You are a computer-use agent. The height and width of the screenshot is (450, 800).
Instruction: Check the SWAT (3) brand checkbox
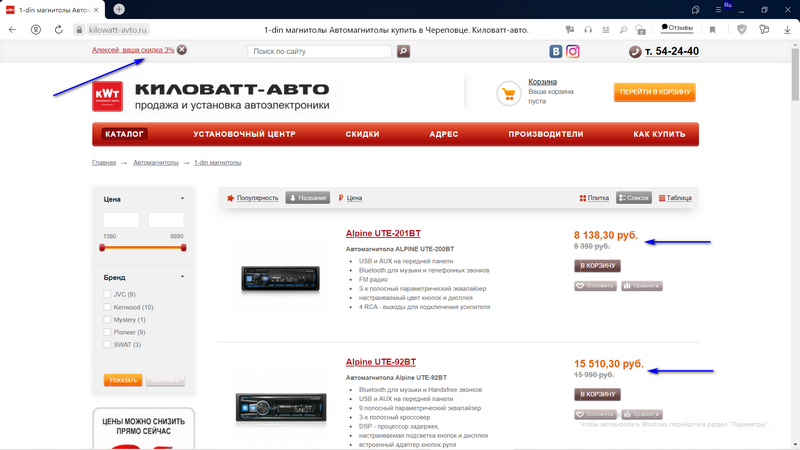click(107, 344)
